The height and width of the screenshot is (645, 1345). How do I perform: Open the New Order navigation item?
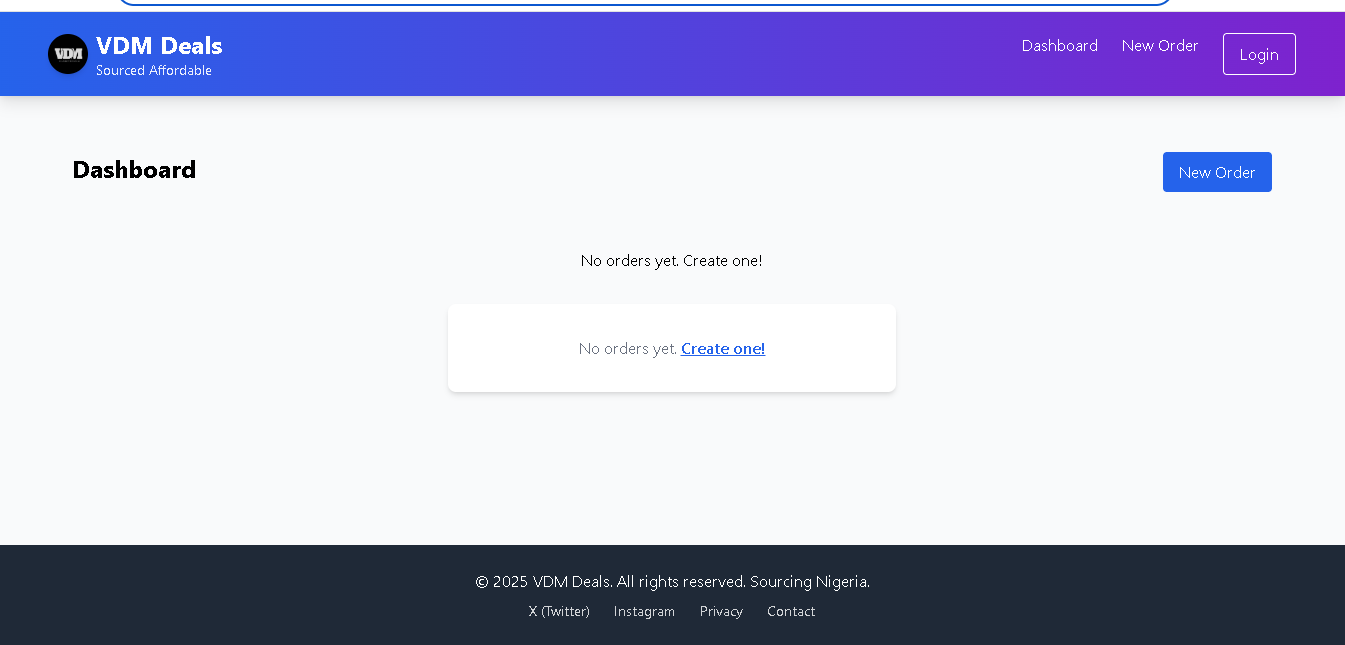point(1160,46)
